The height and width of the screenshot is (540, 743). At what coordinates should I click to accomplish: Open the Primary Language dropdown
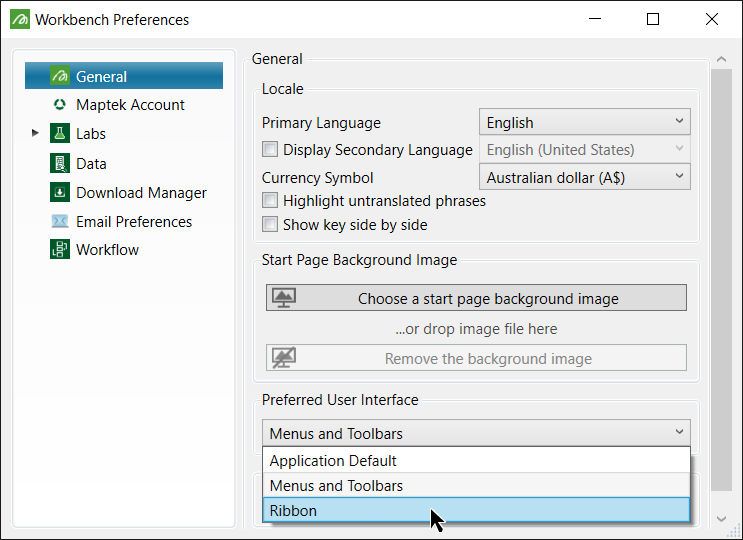click(585, 122)
